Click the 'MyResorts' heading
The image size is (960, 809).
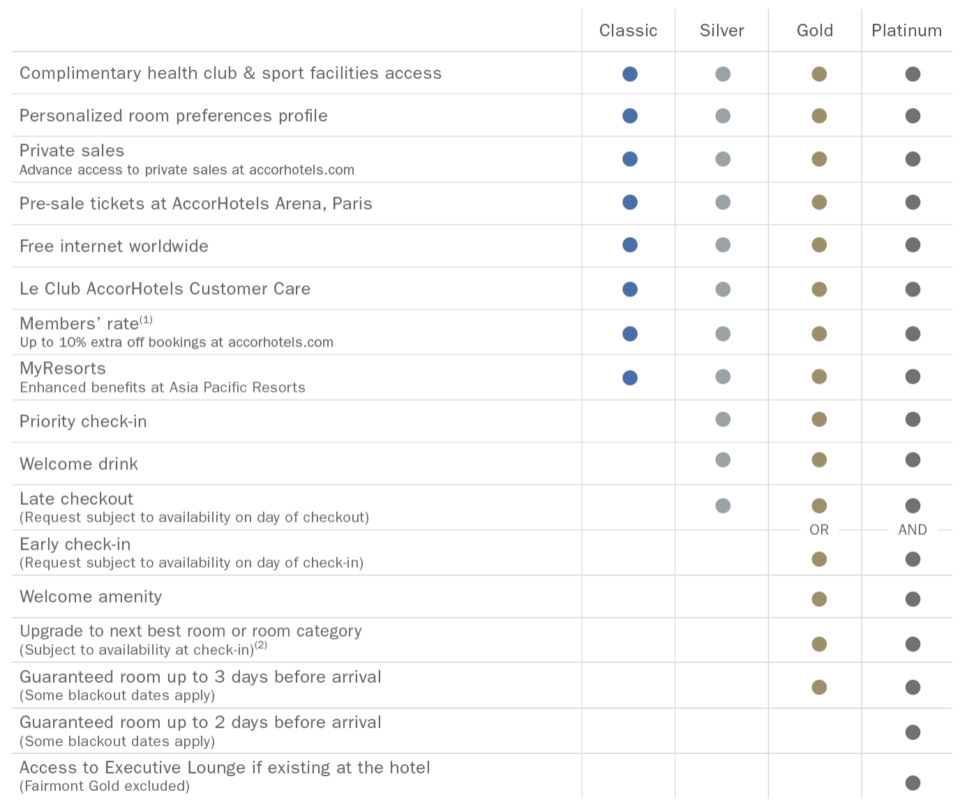pos(62,368)
